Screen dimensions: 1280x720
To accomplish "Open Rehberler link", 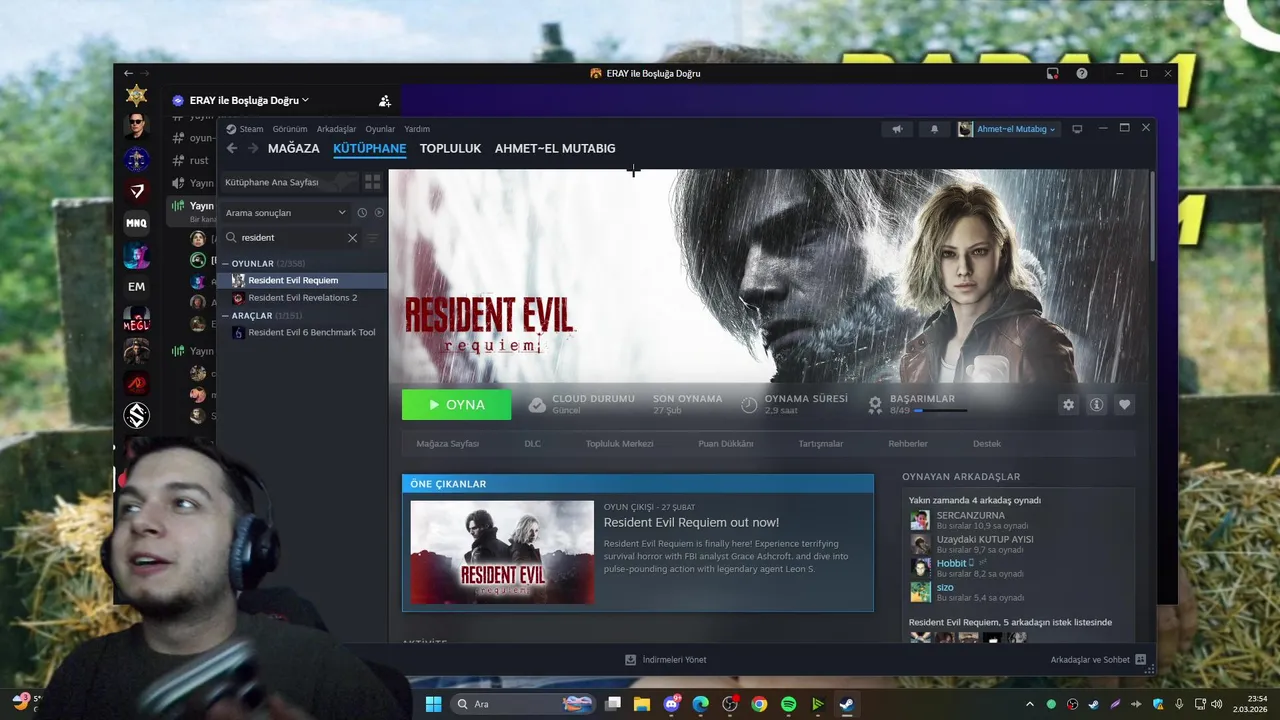I will (908, 444).
